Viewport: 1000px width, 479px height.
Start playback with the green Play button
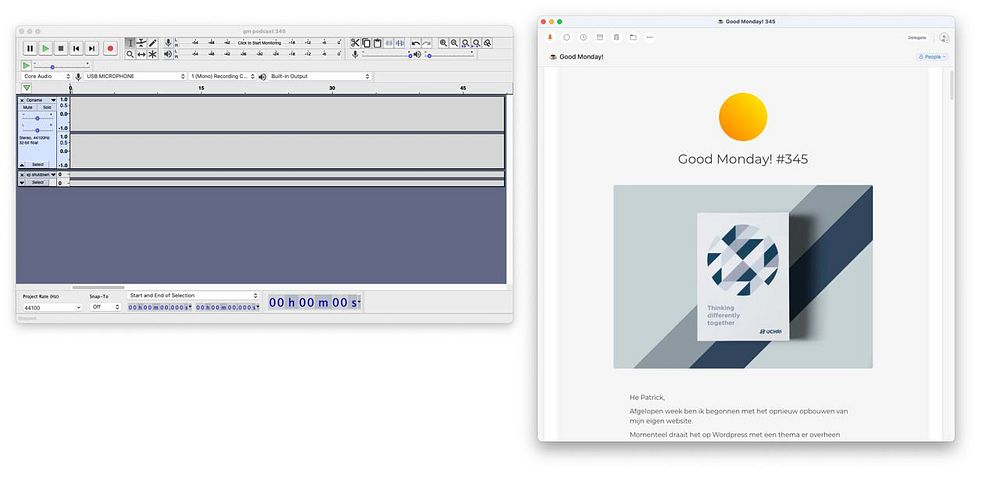pyautogui.click(x=45, y=48)
